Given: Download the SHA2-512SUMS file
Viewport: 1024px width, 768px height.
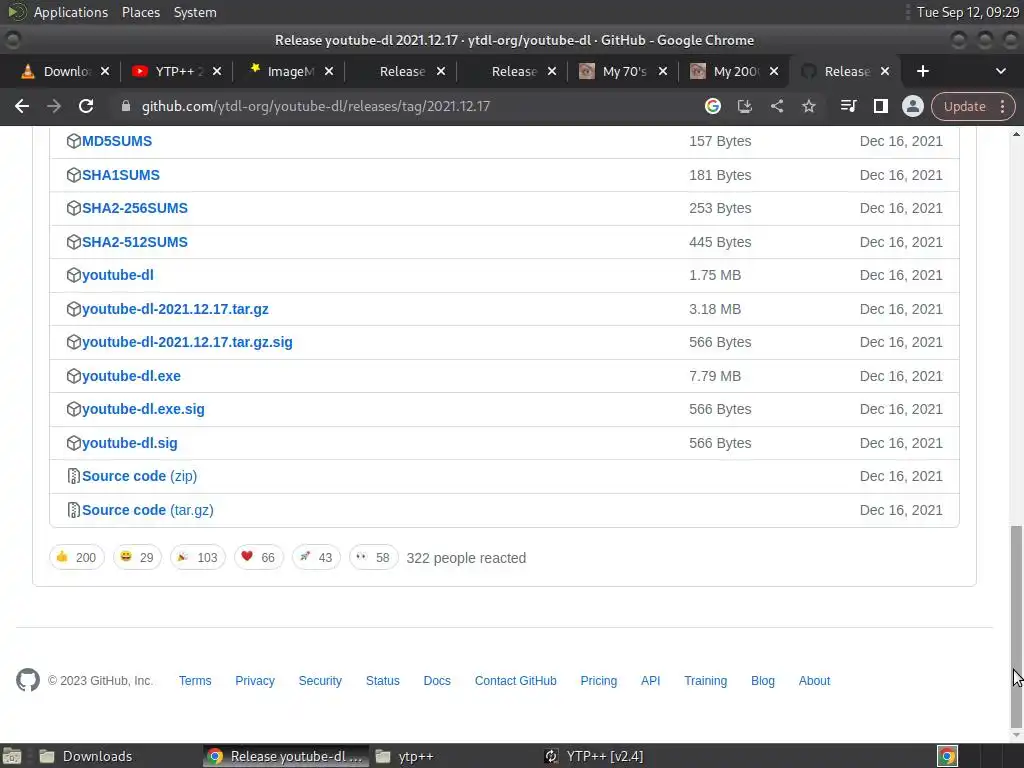Looking at the screenshot, I should pos(135,242).
